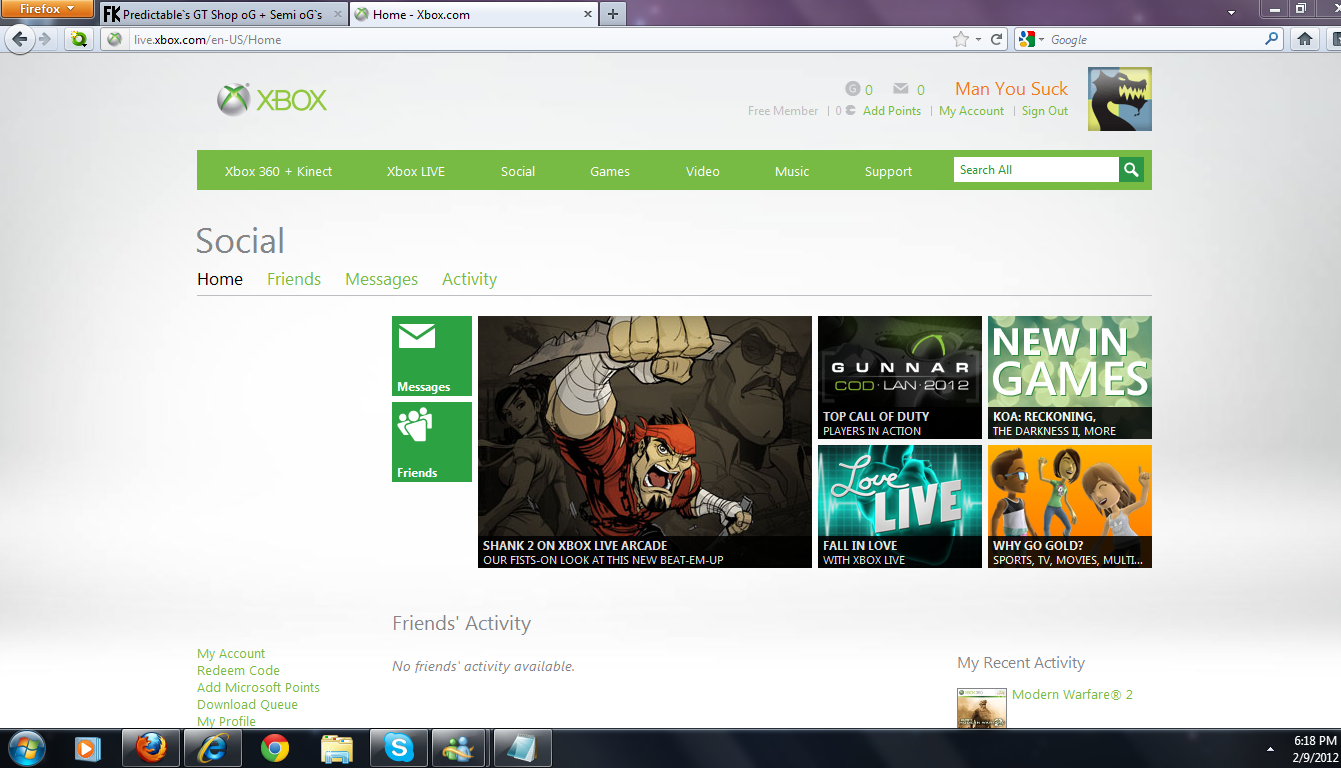Open the Modern Warfare 2 activity link

1072,694
